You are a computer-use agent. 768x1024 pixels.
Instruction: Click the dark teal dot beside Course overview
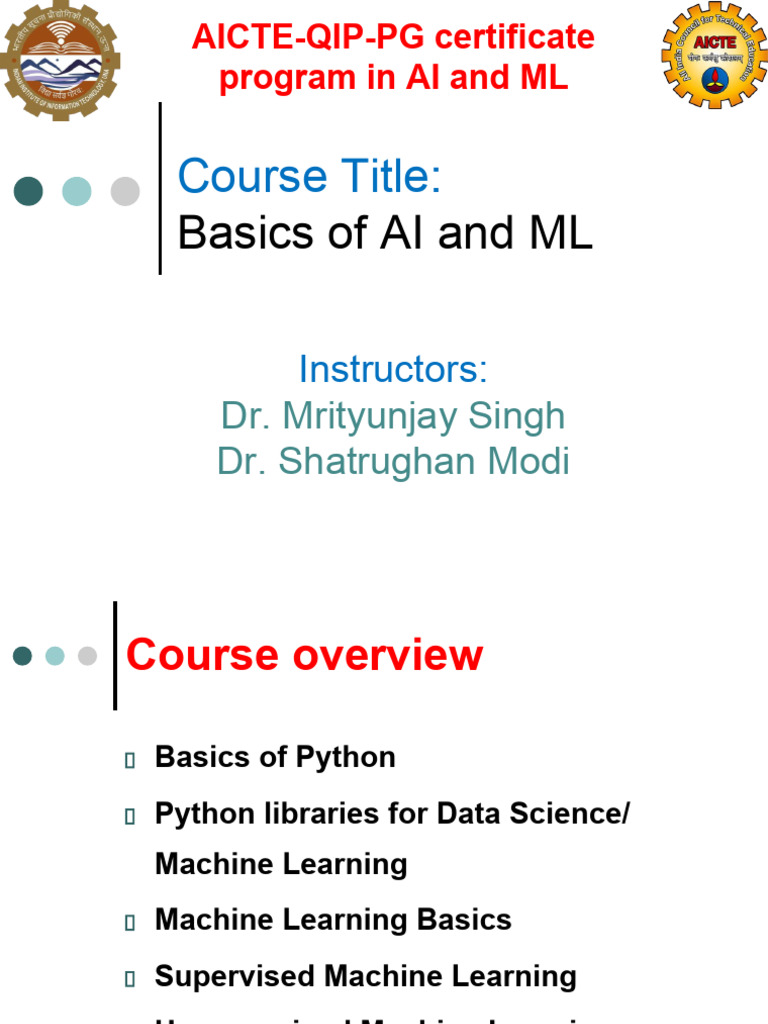[22, 656]
